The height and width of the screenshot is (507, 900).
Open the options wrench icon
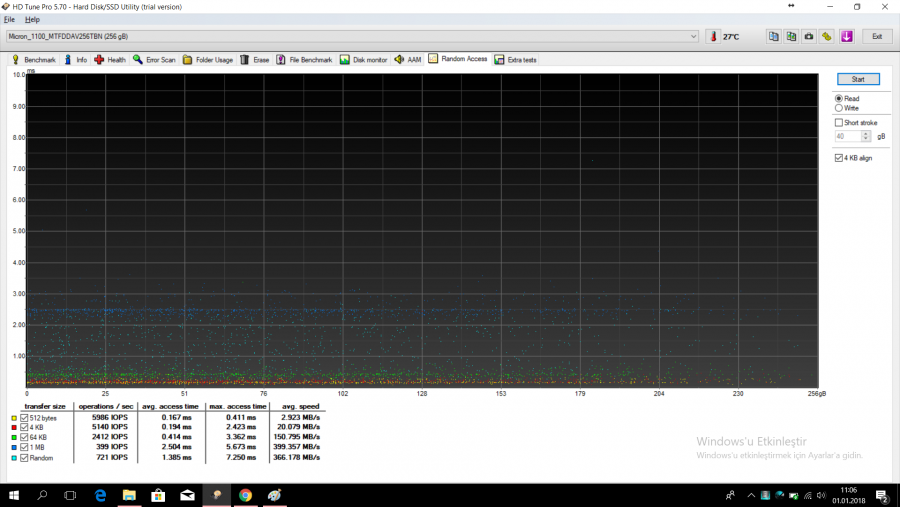[827, 37]
